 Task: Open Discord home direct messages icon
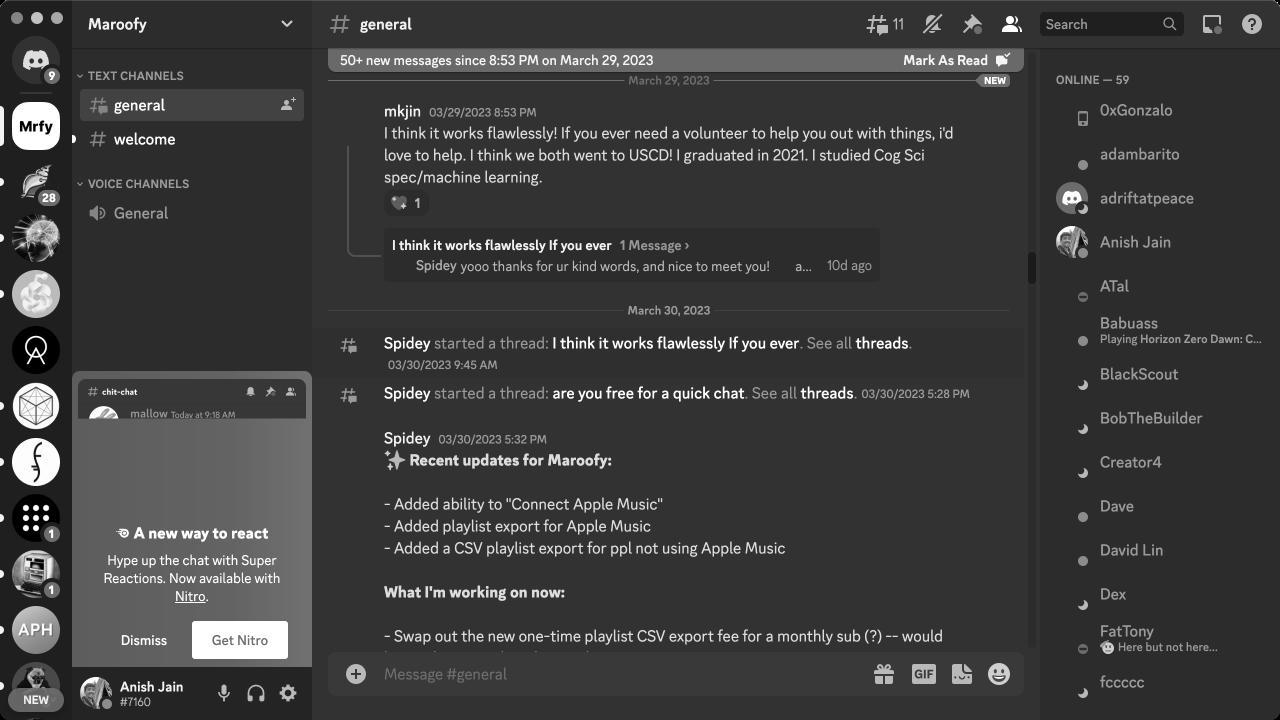pos(36,61)
